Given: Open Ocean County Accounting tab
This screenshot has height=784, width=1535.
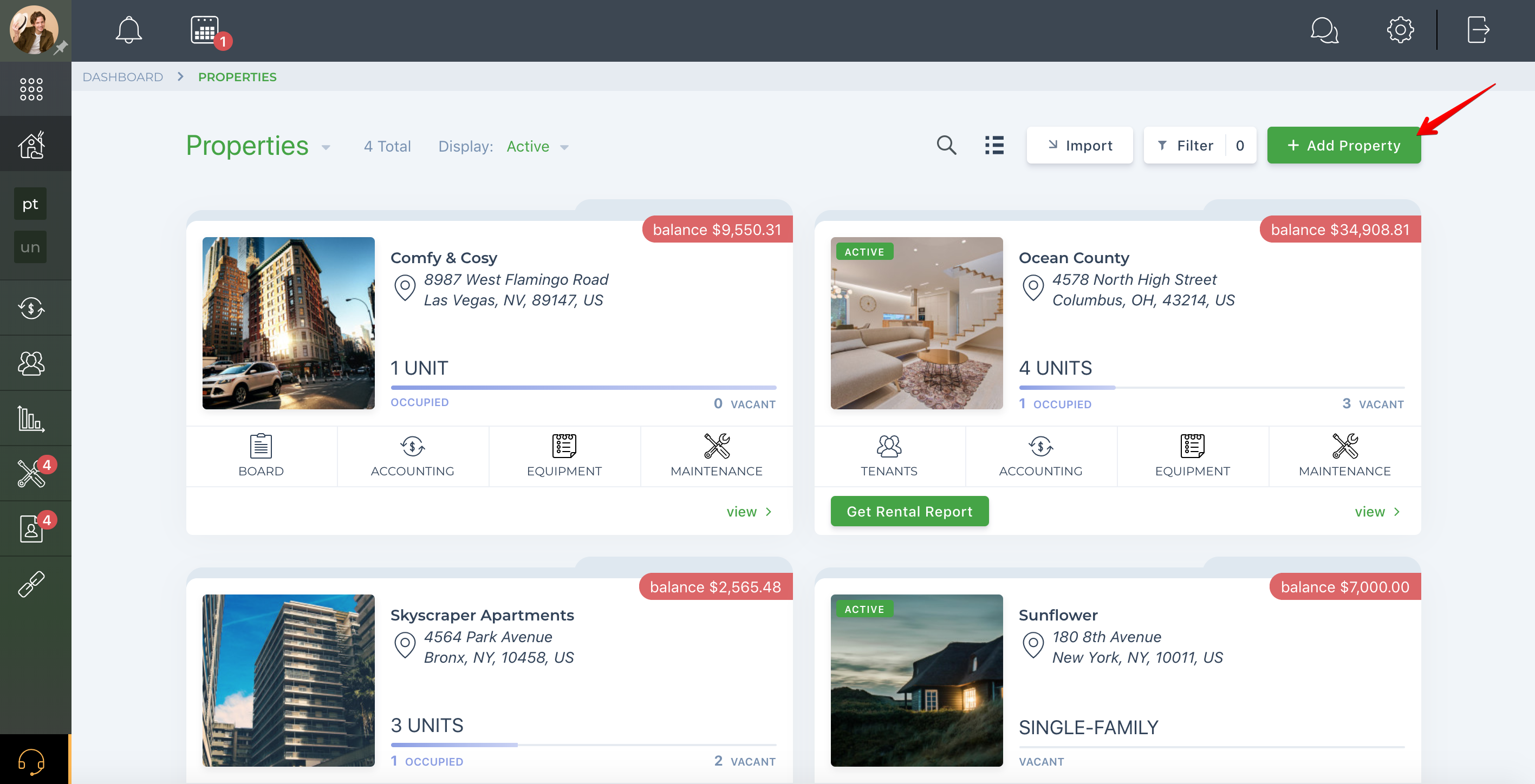Looking at the screenshot, I should pyautogui.click(x=1040, y=456).
